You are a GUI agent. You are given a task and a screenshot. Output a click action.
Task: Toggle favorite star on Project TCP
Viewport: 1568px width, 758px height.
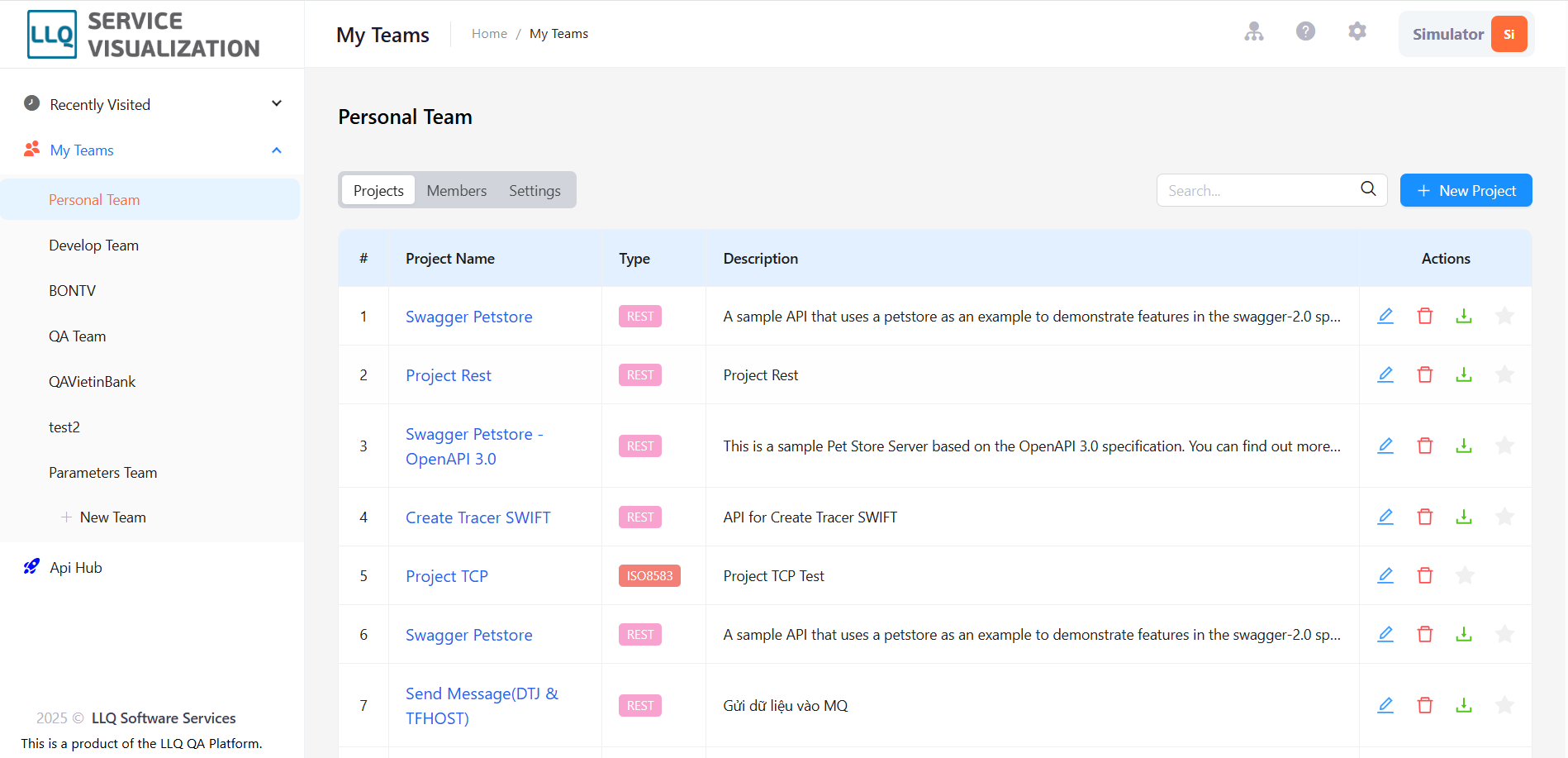point(1465,575)
